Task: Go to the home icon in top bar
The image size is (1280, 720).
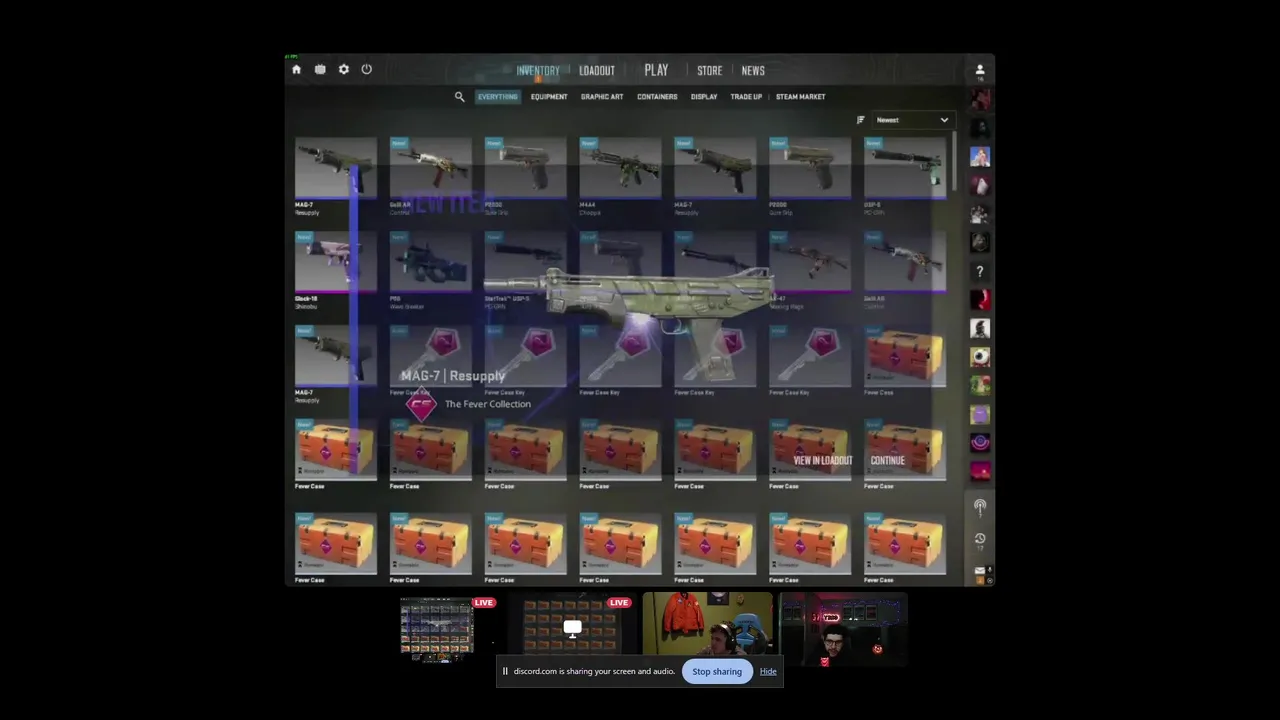Action: [x=296, y=70]
